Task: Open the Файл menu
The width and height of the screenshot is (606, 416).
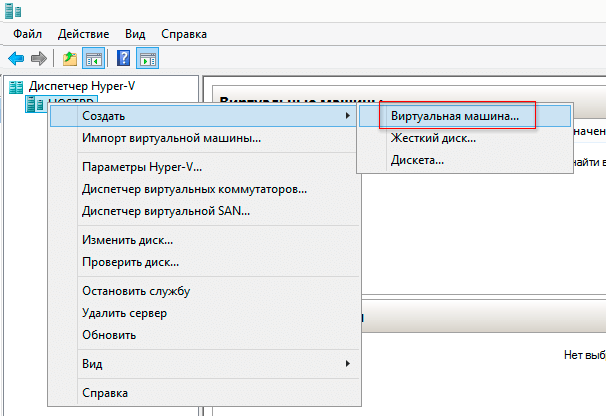Action: coord(27,34)
